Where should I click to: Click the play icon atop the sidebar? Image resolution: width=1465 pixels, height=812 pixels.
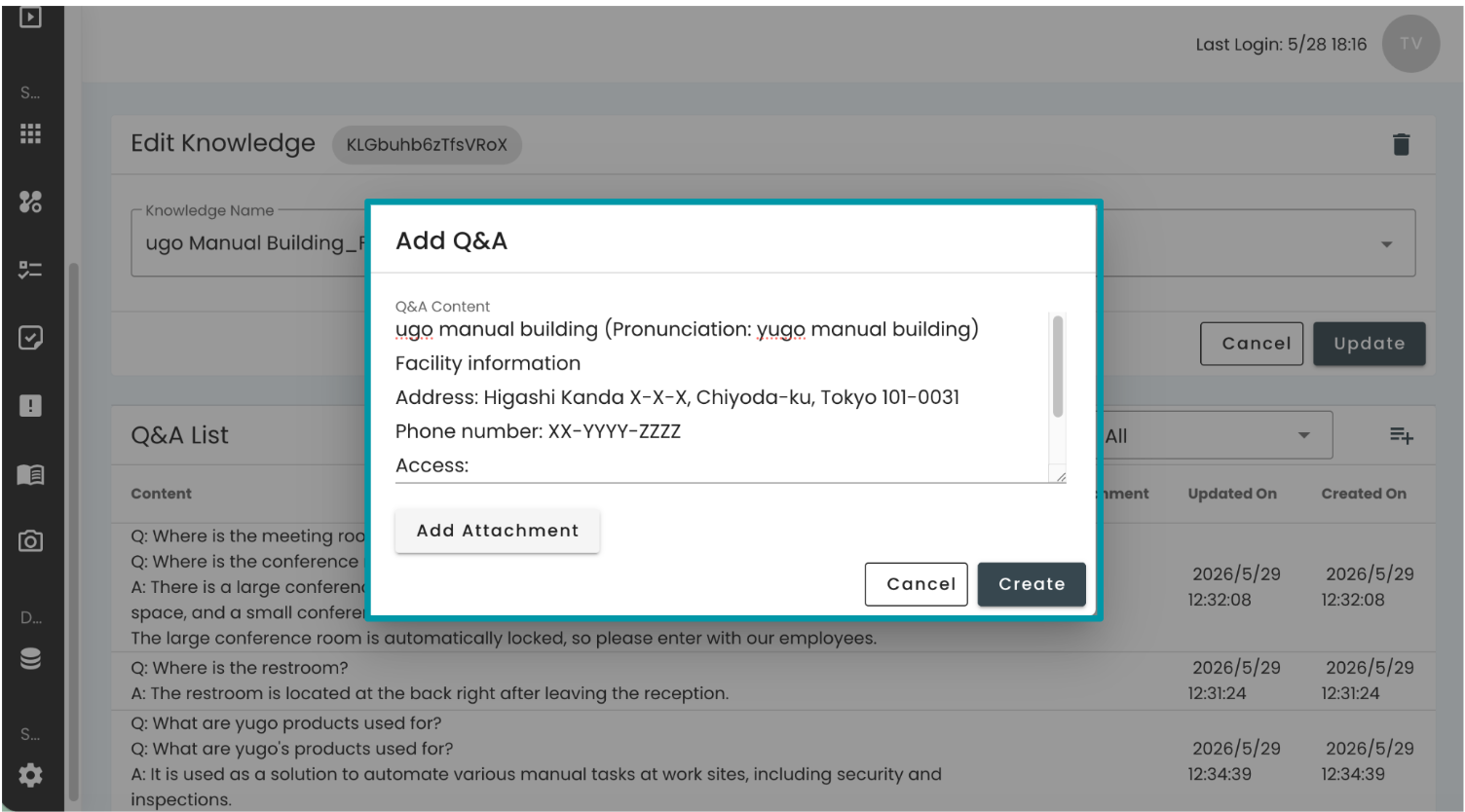coord(30,18)
